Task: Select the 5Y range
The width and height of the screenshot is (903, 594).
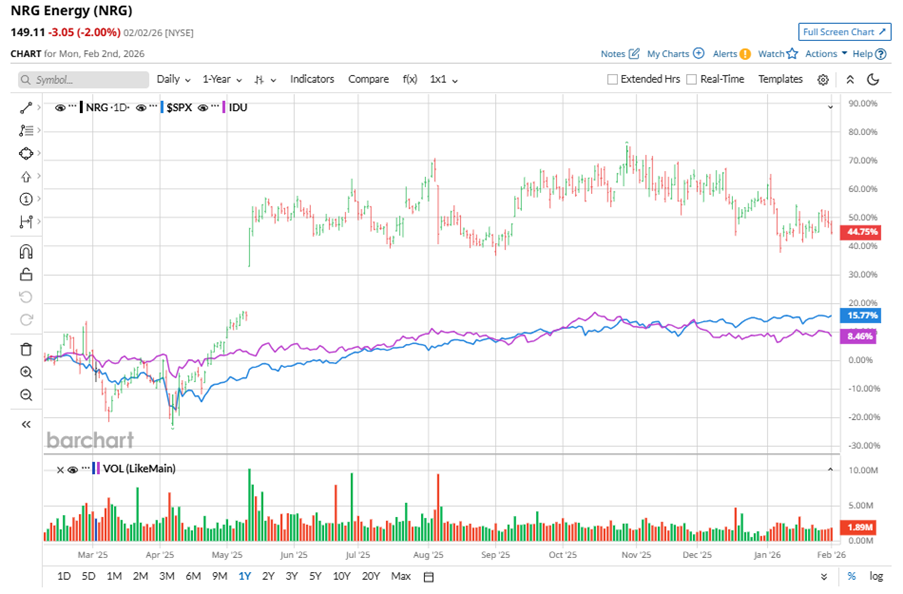Action: pos(315,576)
